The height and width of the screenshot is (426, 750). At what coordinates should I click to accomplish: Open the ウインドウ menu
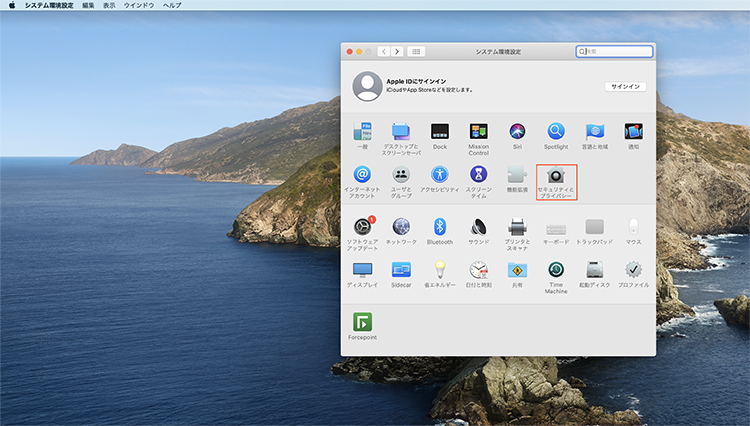tap(138, 5)
